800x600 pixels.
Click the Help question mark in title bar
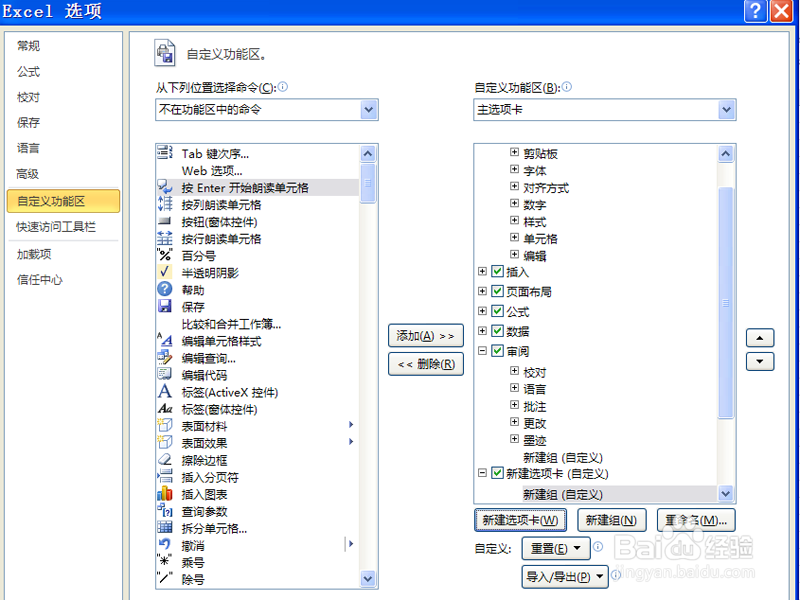click(756, 11)
